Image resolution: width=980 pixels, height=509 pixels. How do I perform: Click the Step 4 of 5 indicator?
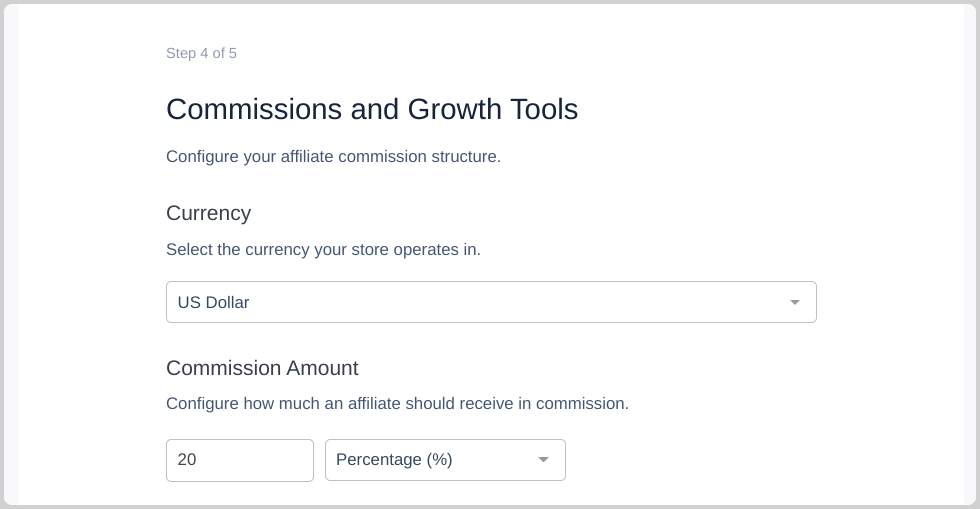(201, 53)
